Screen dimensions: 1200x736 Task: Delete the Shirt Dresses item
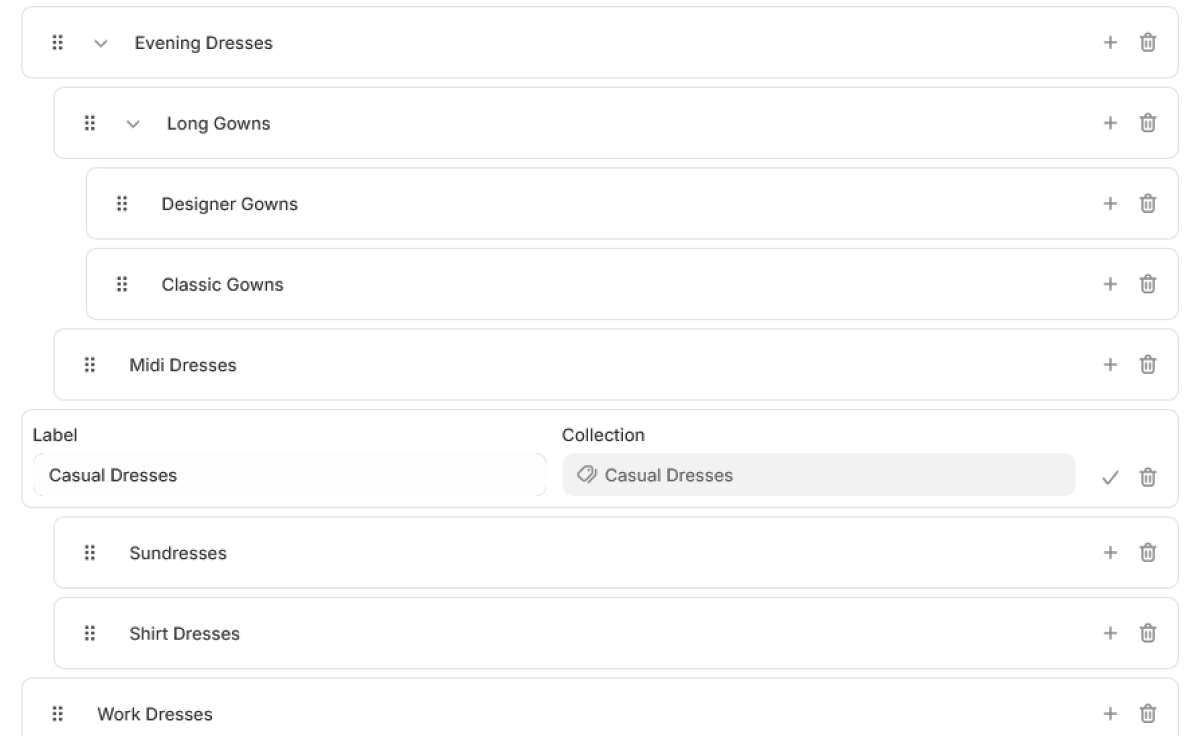1148,633
